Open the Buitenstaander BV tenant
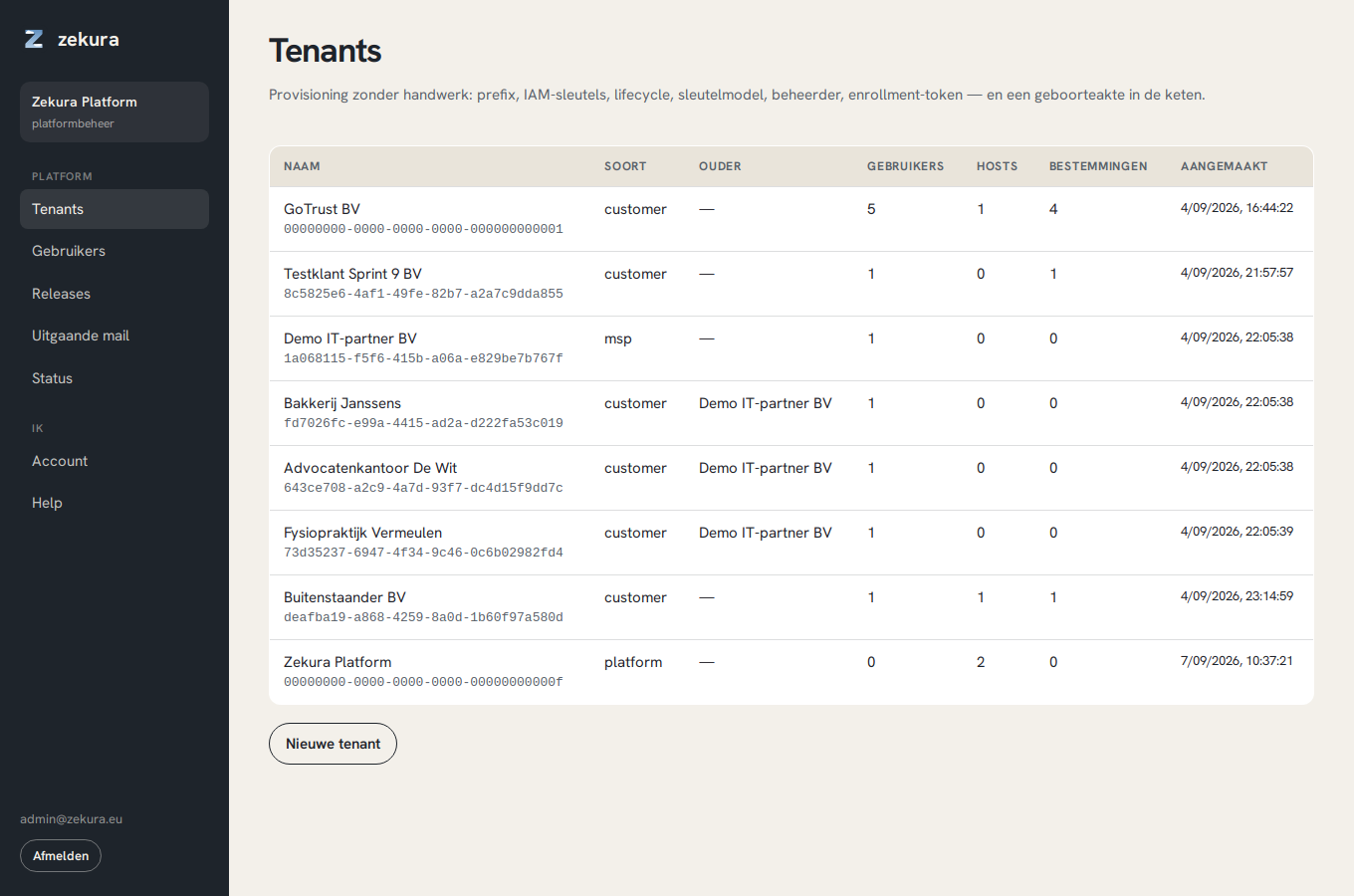The width and height of the screenshot is (1354, 896). [344, 597]
